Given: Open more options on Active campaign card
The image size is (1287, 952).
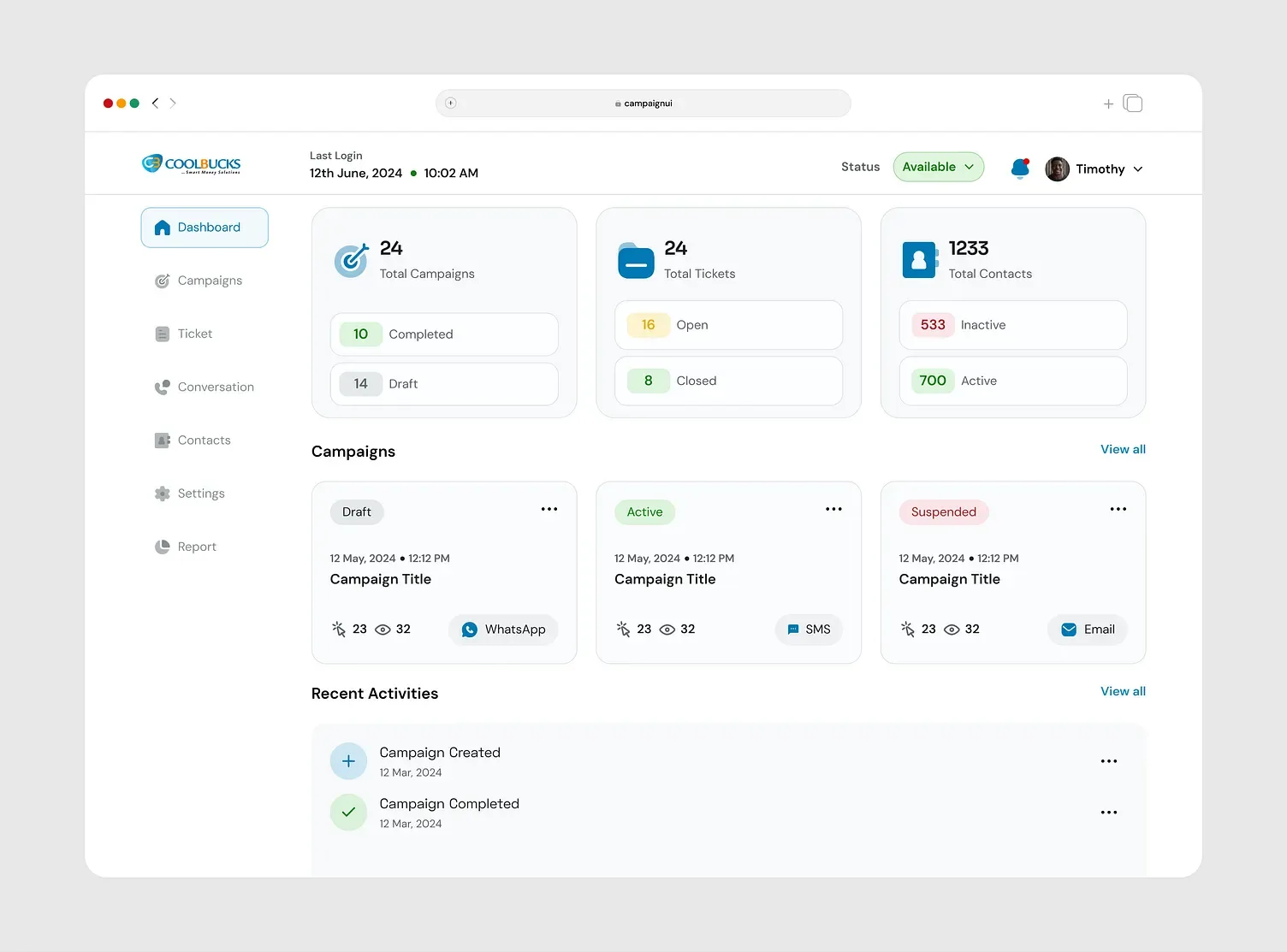Looking at the screenshot, I should (833, 509).
